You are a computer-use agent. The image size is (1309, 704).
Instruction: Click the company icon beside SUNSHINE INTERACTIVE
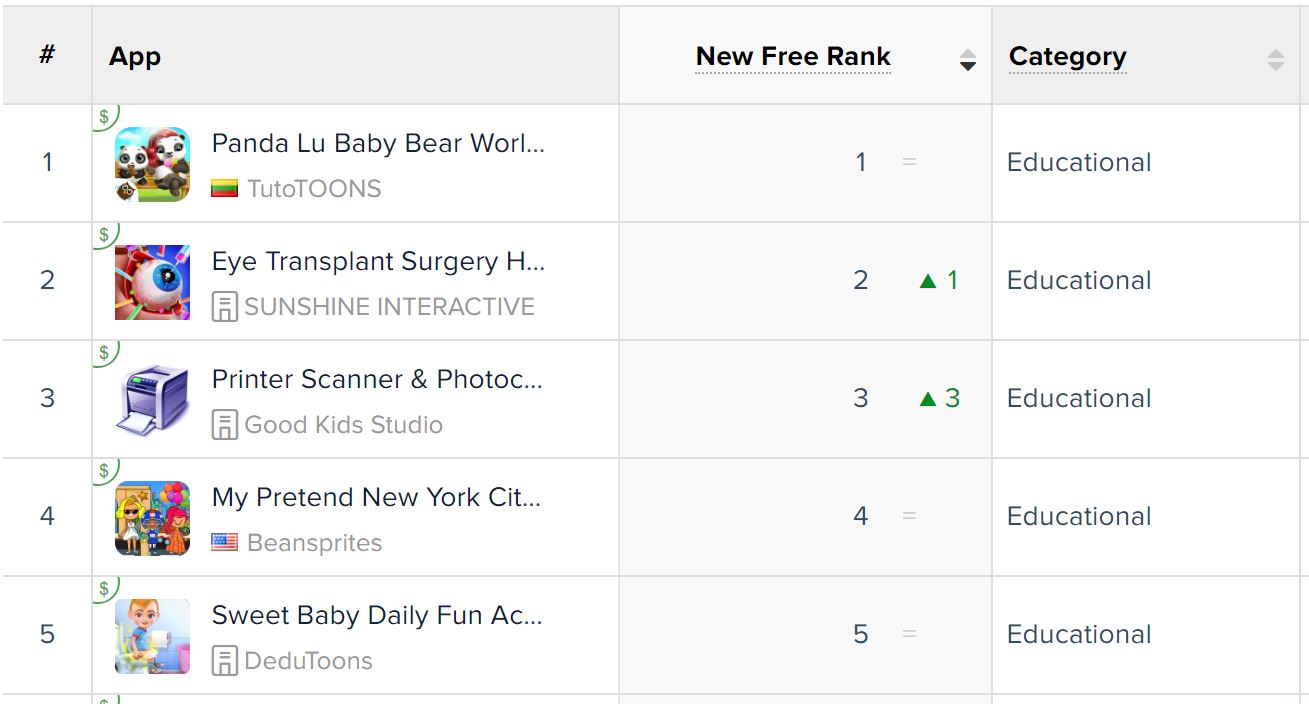[225, 307]
